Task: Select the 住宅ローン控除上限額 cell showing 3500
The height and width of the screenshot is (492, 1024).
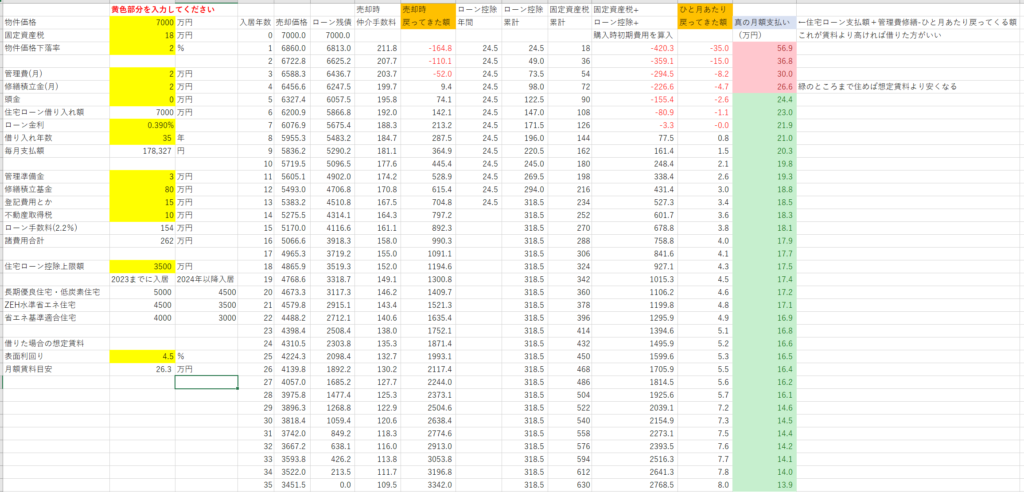Action: [x=141, y=266]
